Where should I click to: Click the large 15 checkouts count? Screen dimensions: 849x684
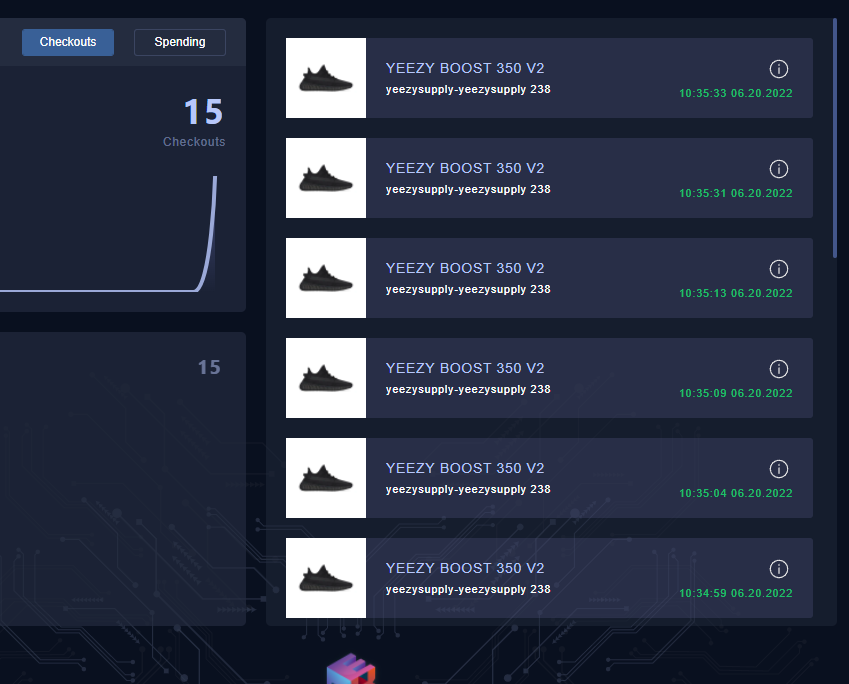click(204, 112)
